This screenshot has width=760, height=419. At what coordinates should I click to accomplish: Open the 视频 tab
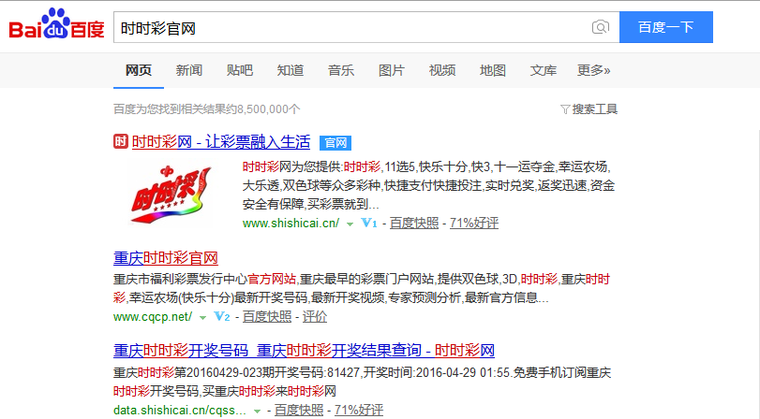pyautogui.click(x=442, y=70)
